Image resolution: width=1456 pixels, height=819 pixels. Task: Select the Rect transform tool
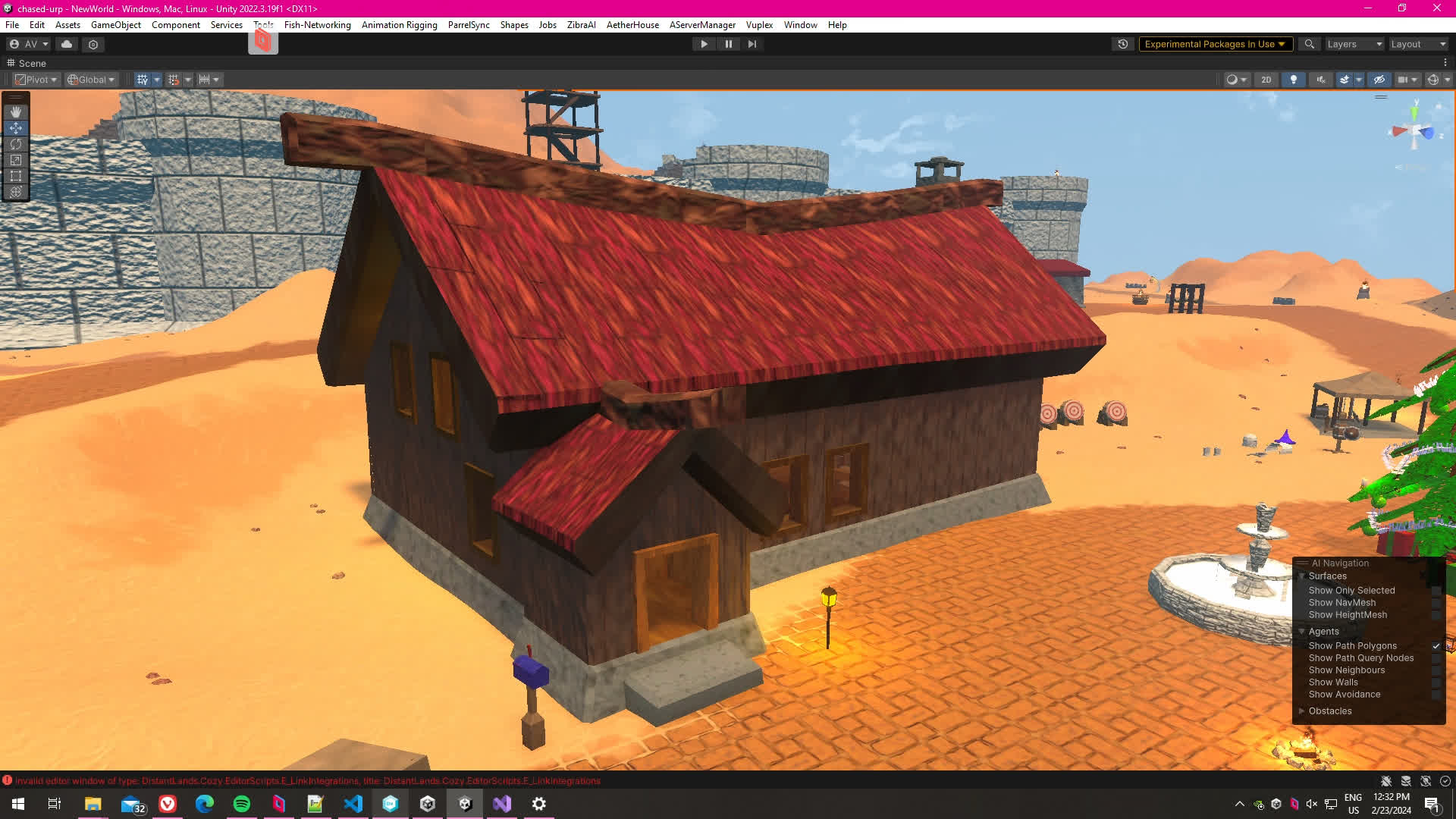[16, 176]
